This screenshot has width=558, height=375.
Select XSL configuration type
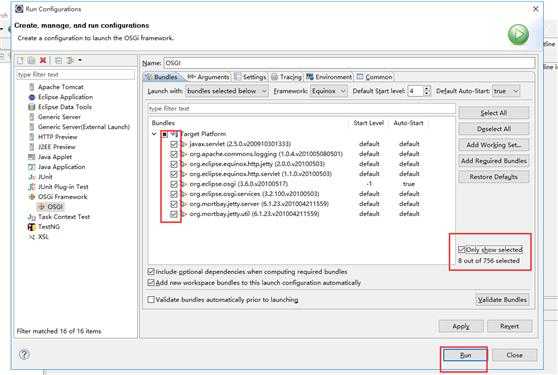click(x=43, y=236)
